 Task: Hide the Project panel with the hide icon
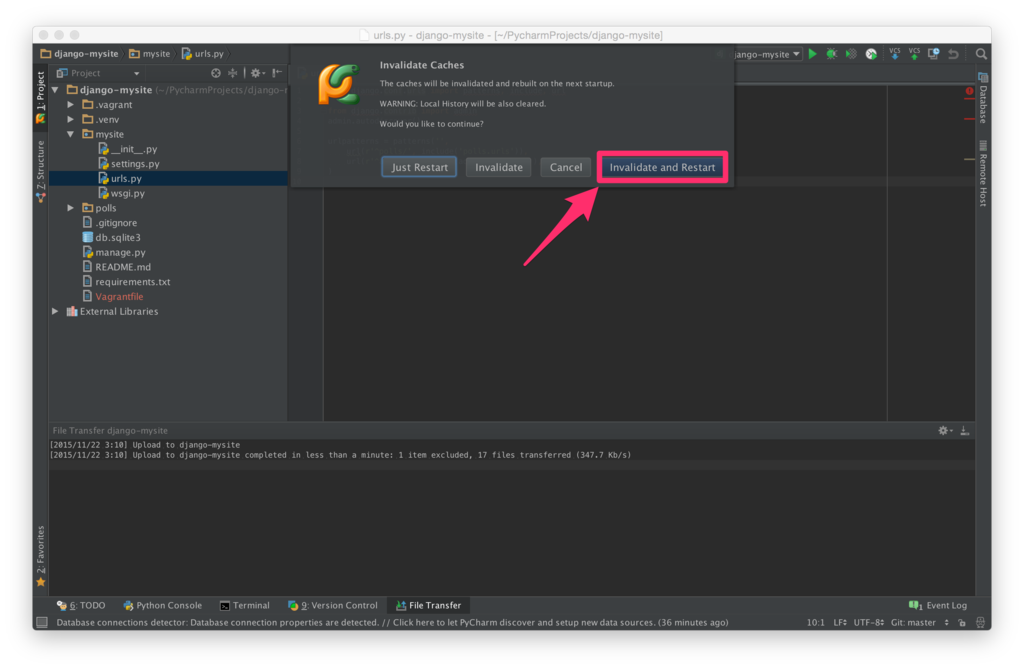277,73
